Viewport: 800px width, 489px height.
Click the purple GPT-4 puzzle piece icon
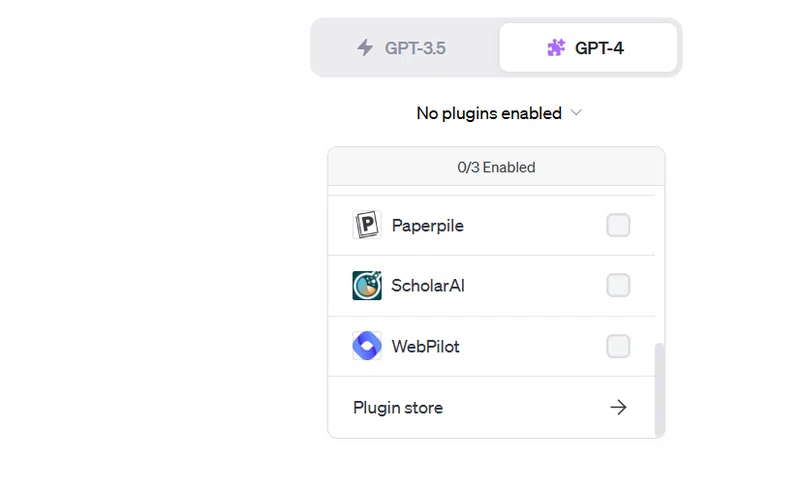click(556, 47)
